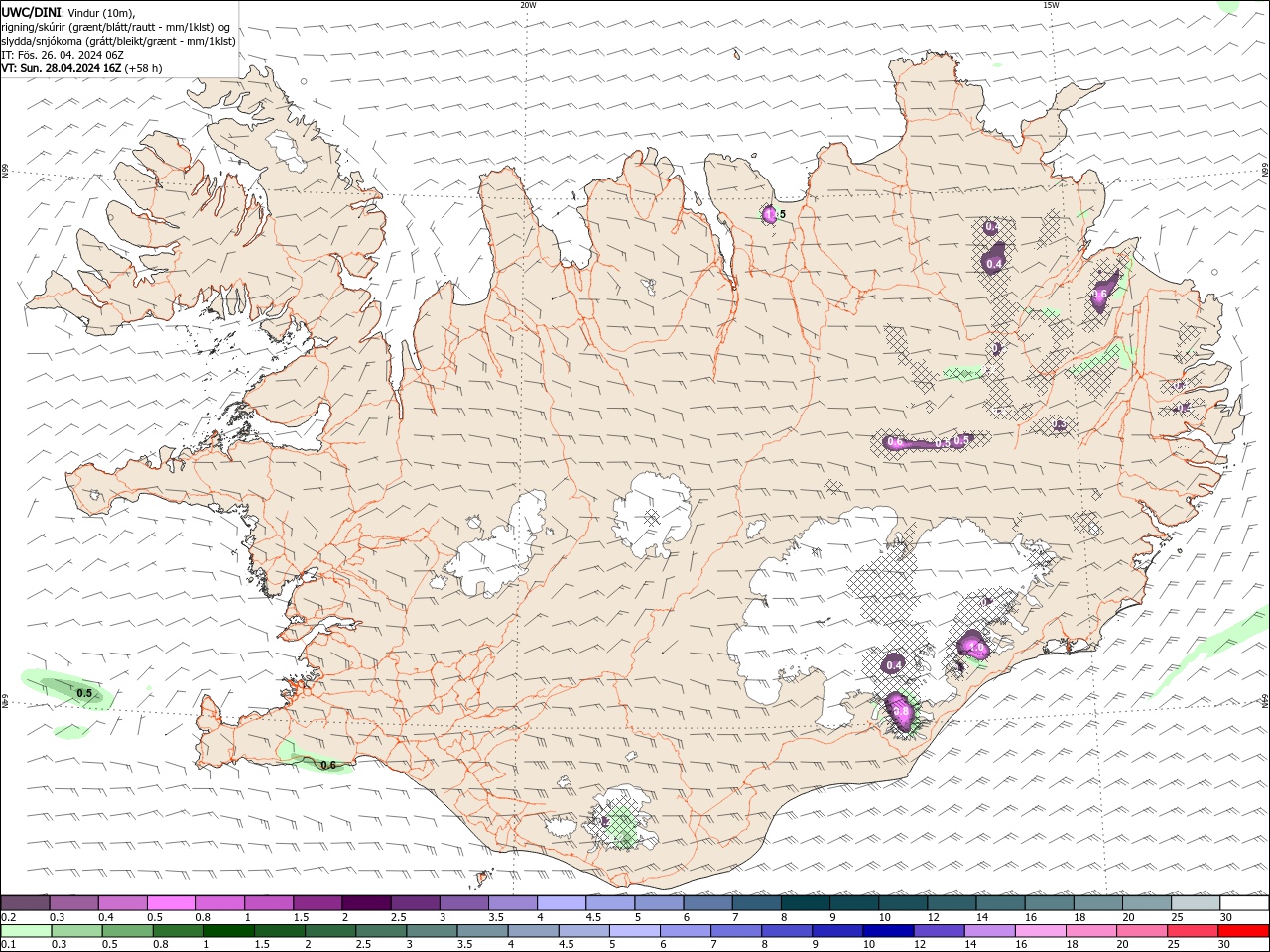
Task: Click dark teal 8 swatch in purple scale
Action: pos(805,903)
